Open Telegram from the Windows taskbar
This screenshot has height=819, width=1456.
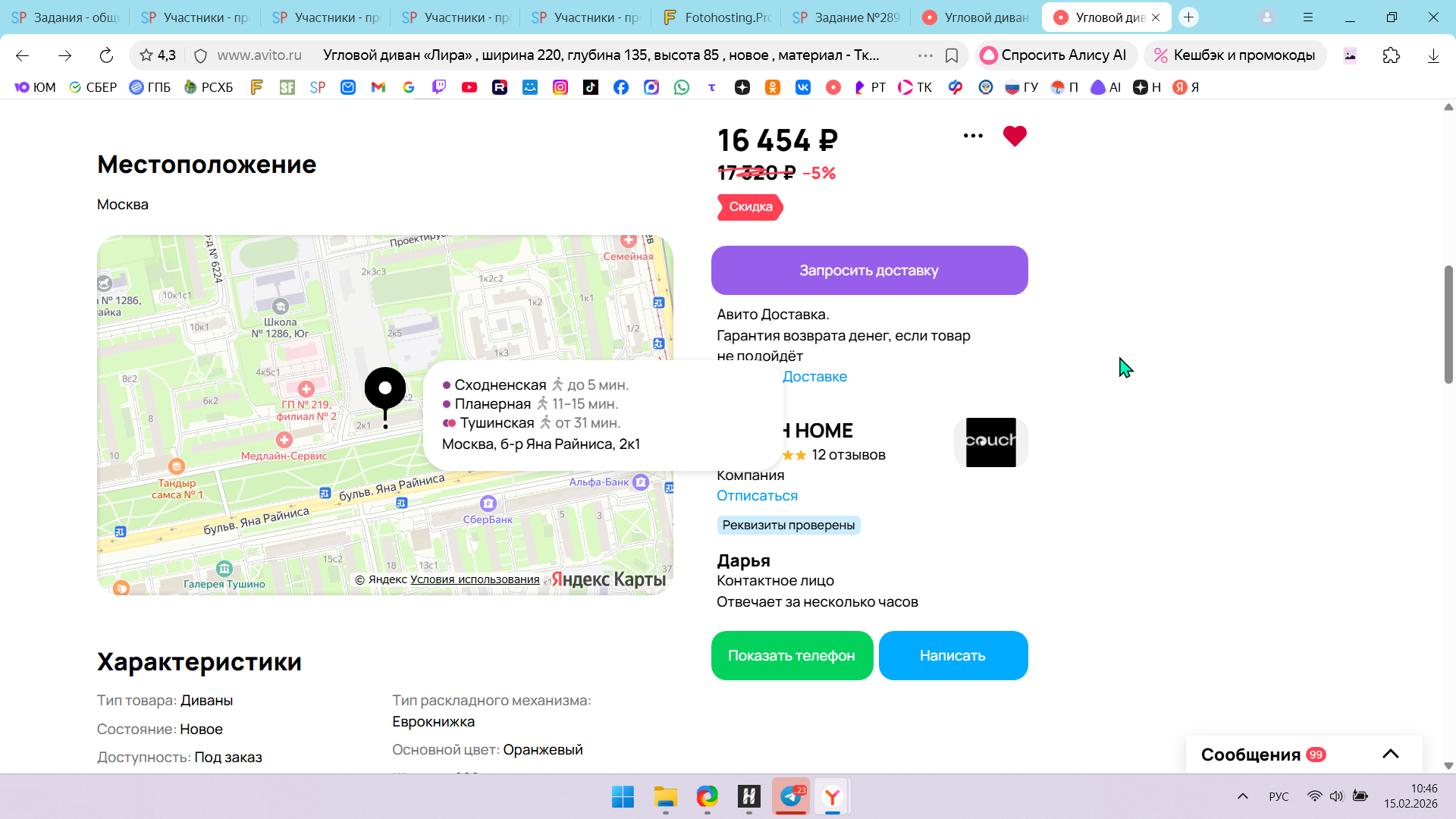tap(791, 796)
